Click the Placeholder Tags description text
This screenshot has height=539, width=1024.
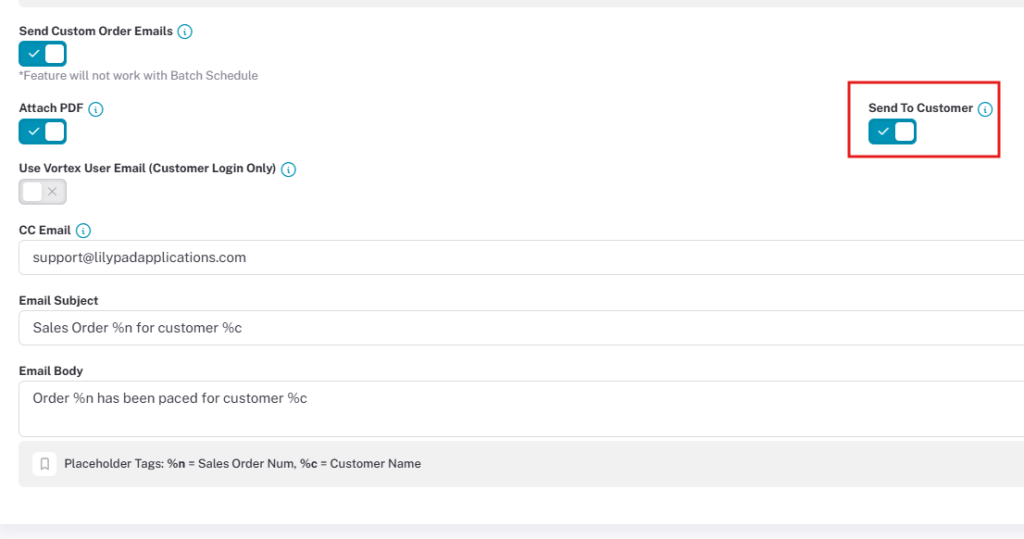(242, 464)
